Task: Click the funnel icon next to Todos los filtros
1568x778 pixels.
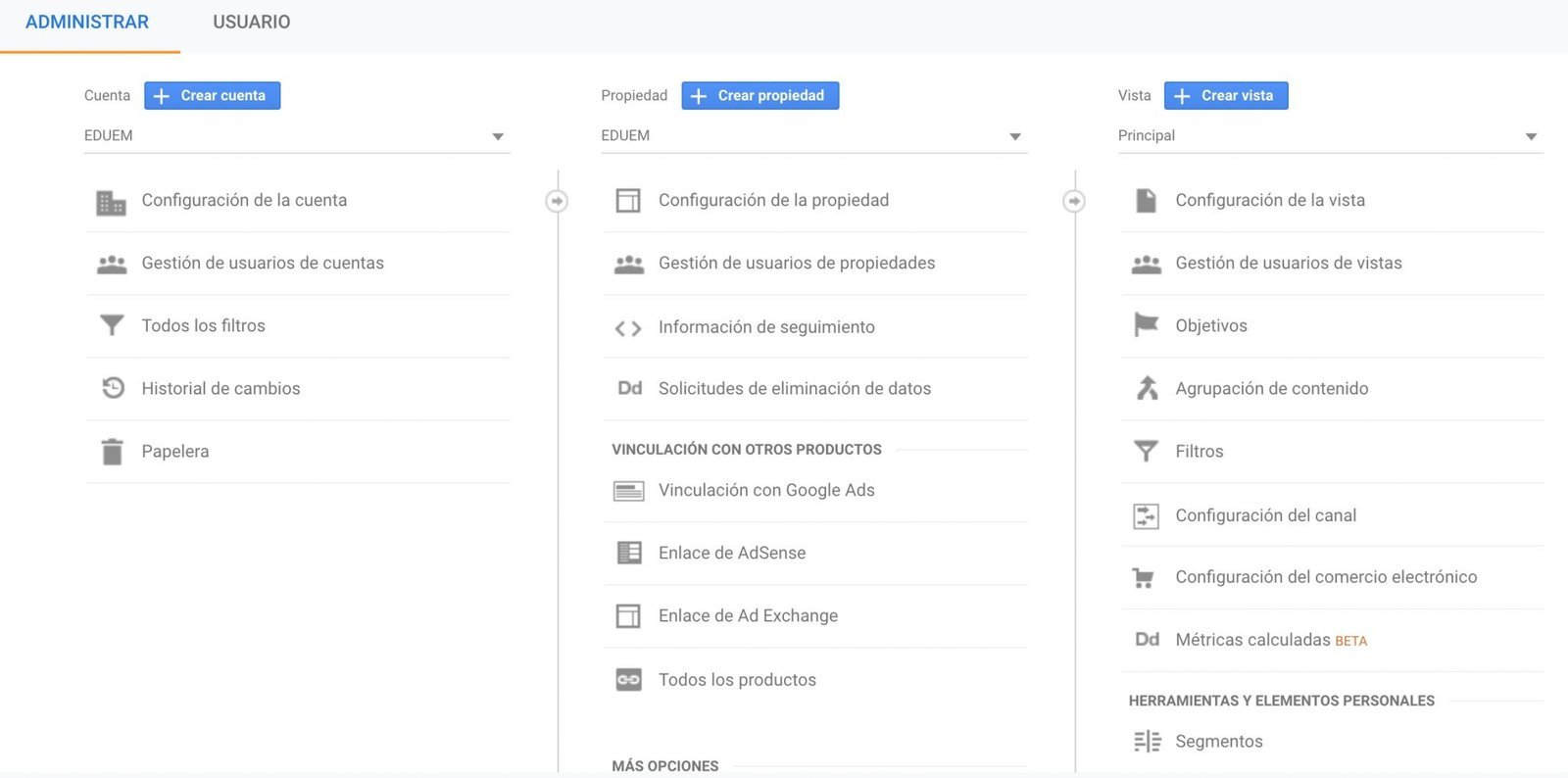Action: [x=112, y=325]
